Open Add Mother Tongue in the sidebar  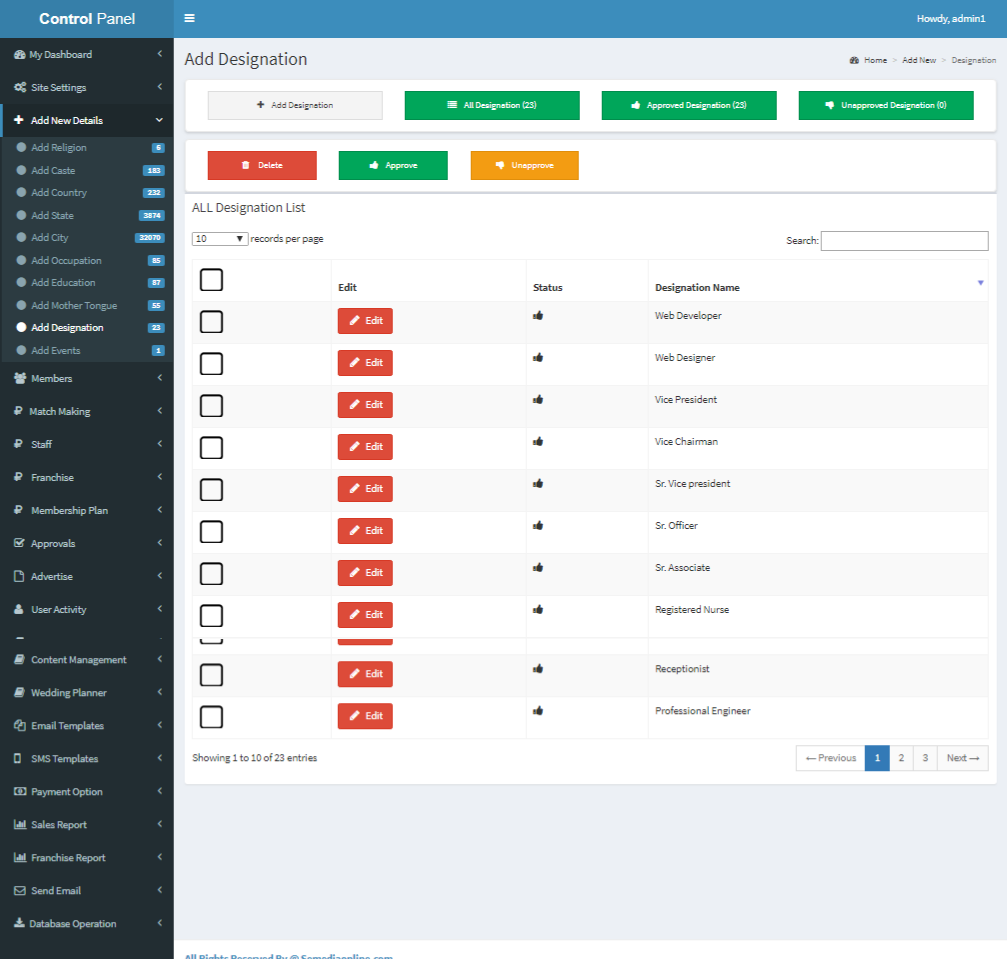(88, 306)
